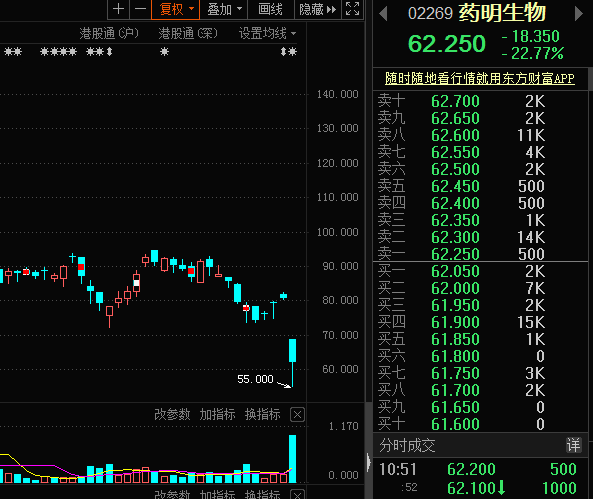The image size is (593, 499).
Task: Click 换指标 in the bottom indicator panel
Action: pos(263,494)
